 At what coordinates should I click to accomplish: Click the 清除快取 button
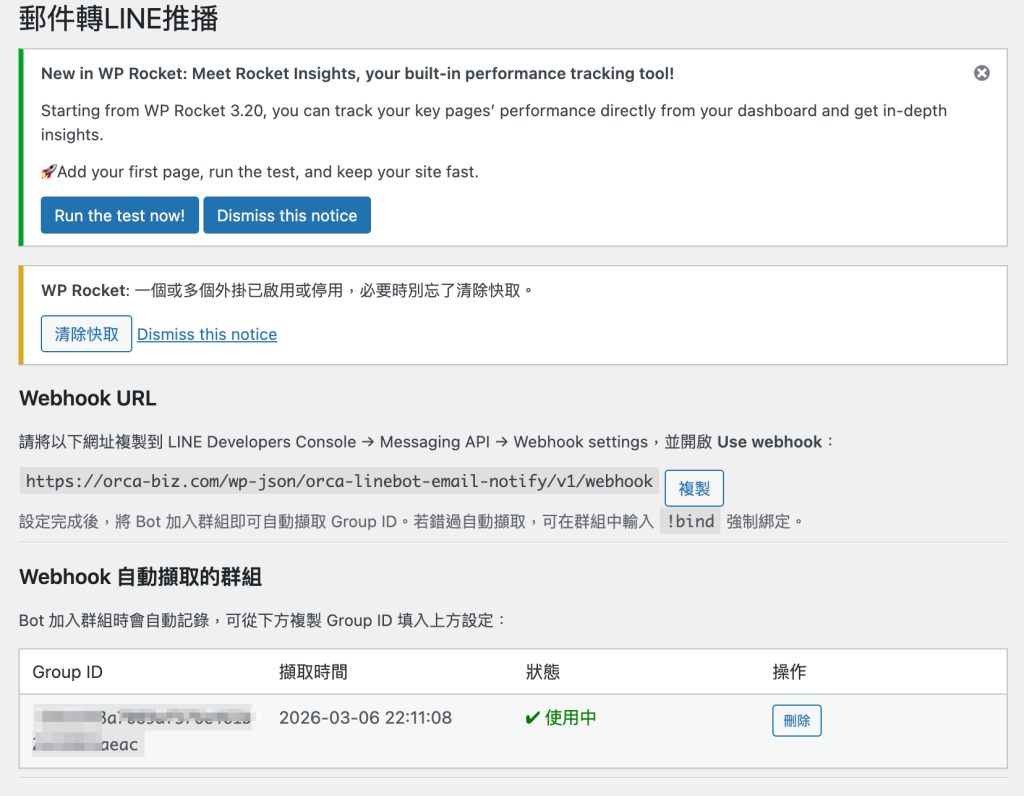click(x=86, y=334)
